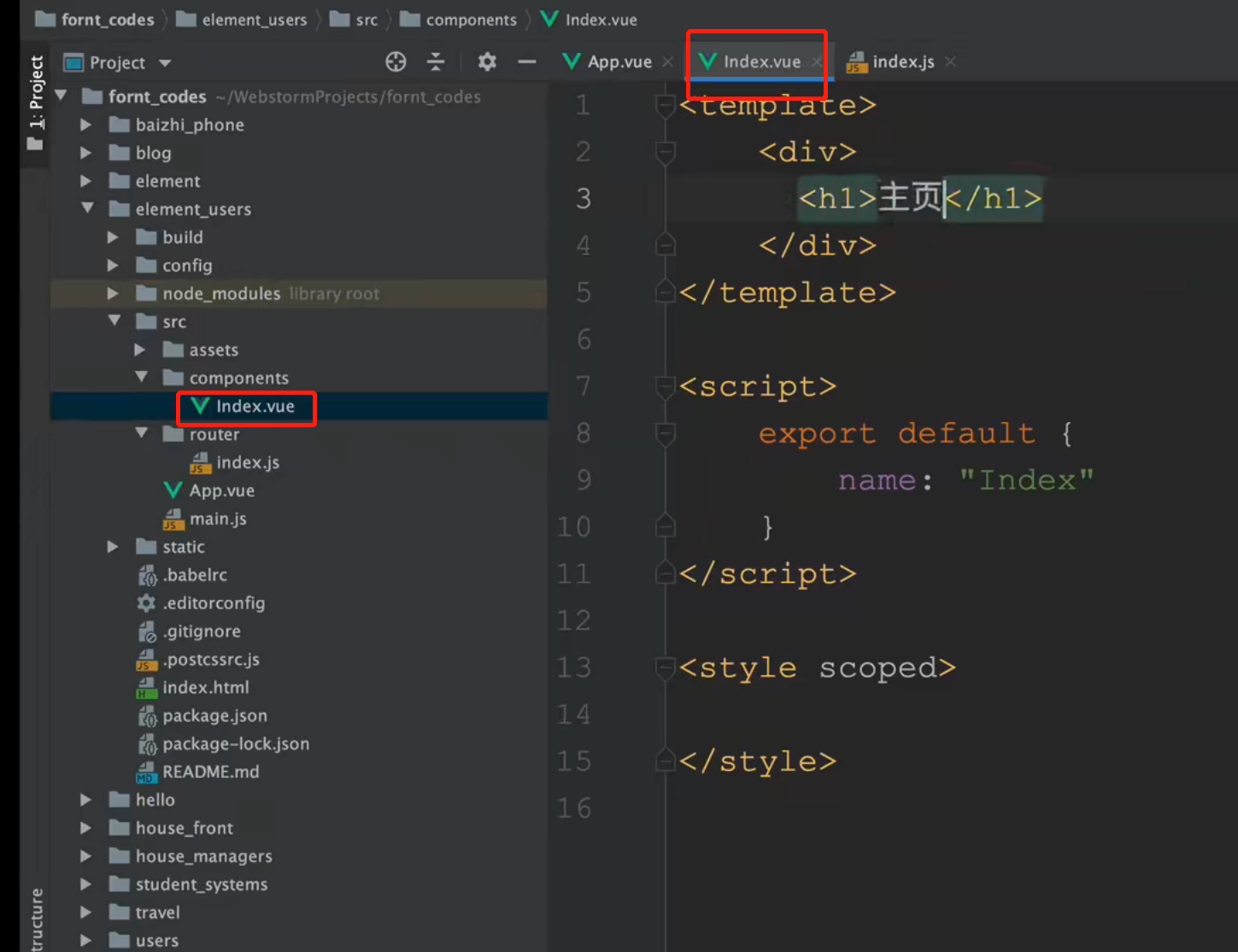
Task: Click line number 12 in the gutter
Action: 574,620
